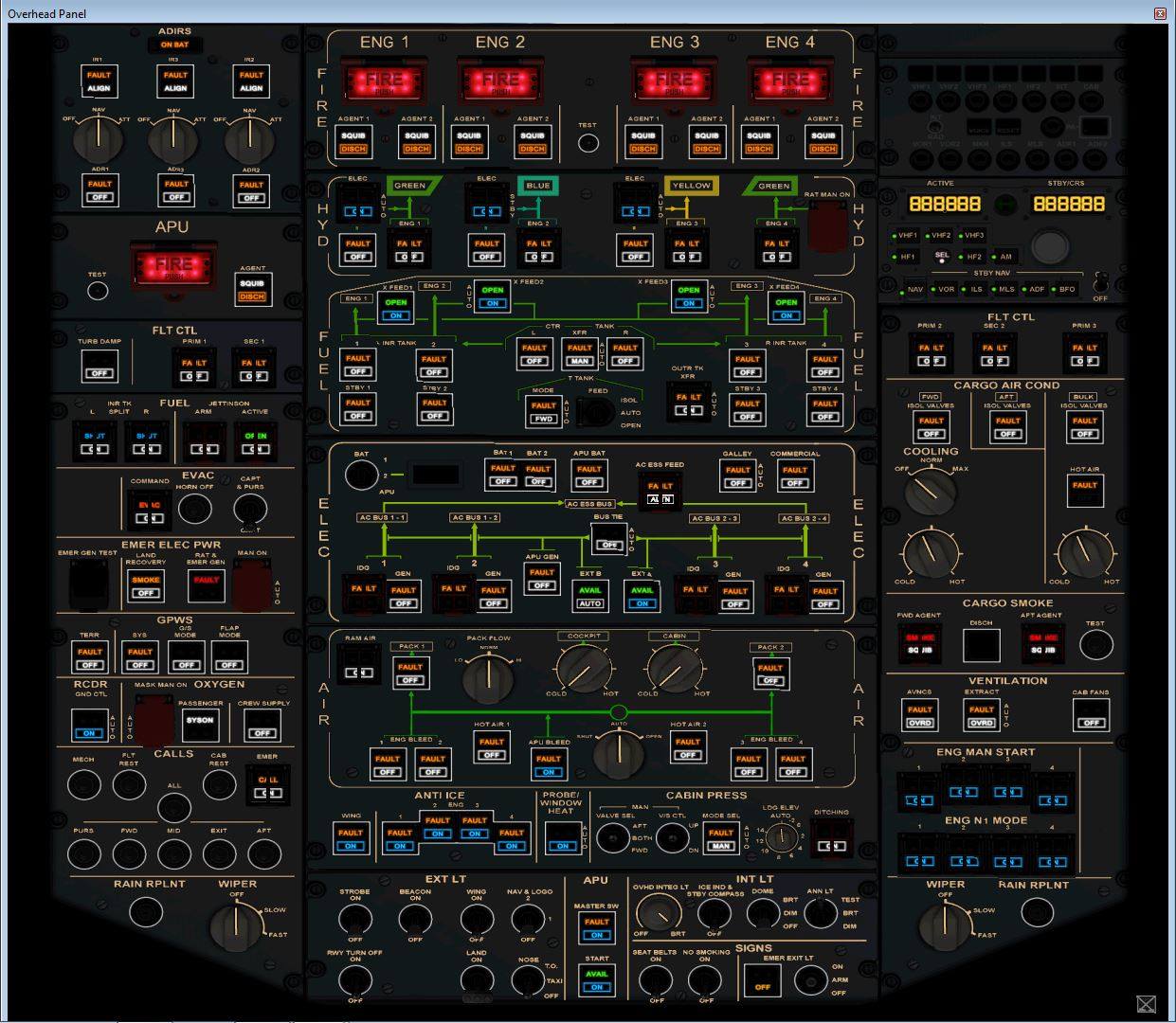Adjust the PACK FLOW rotary knob
This screenshot has width=1176, height=1023.
coord(488,676)
